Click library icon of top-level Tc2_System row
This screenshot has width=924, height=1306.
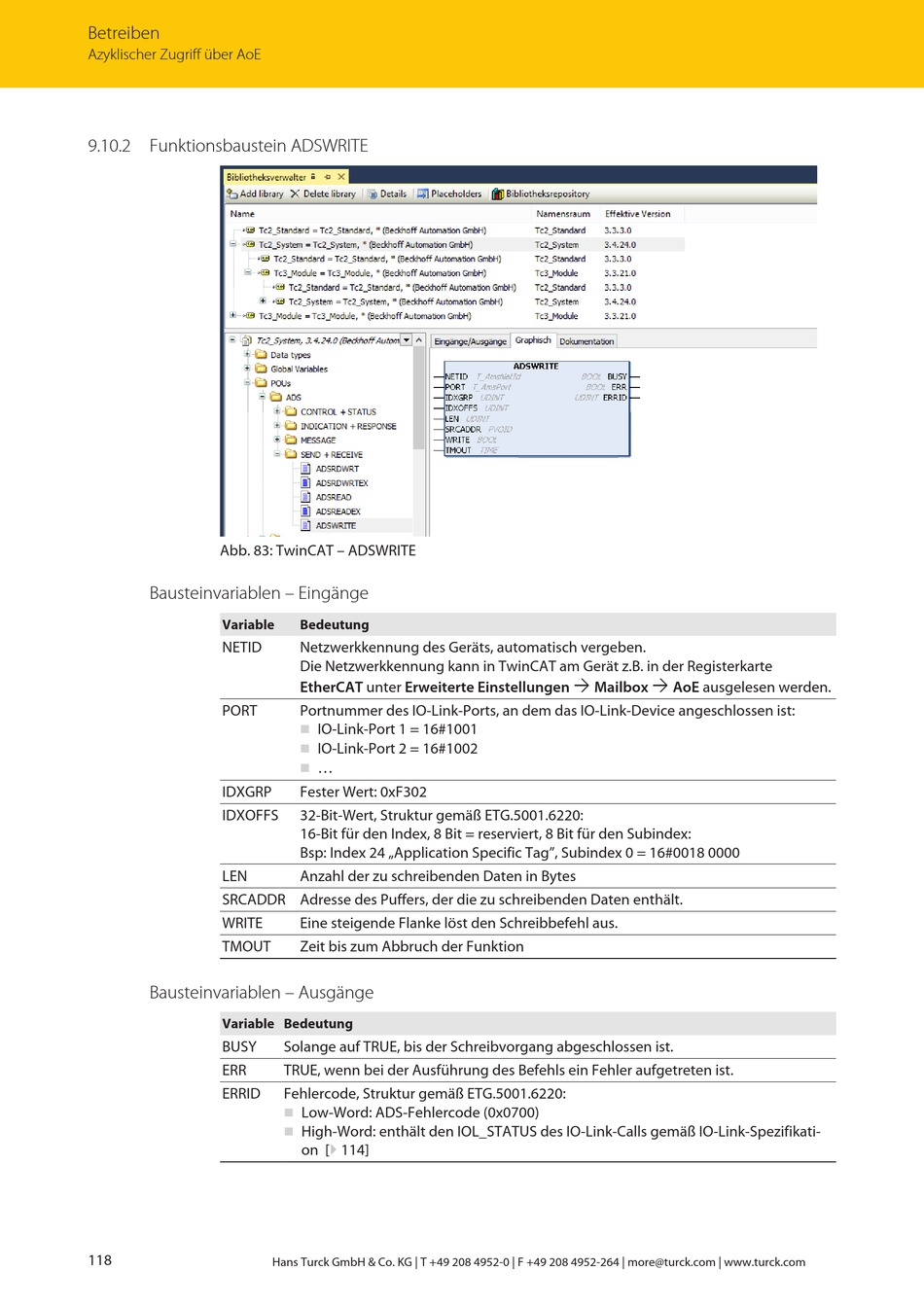tap(249, 245)
